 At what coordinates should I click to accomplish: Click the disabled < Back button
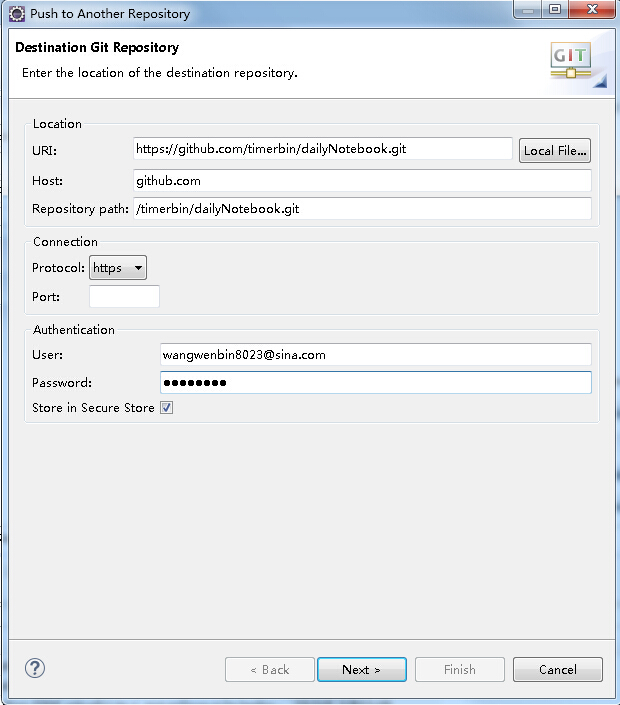(x=270, y=669)
